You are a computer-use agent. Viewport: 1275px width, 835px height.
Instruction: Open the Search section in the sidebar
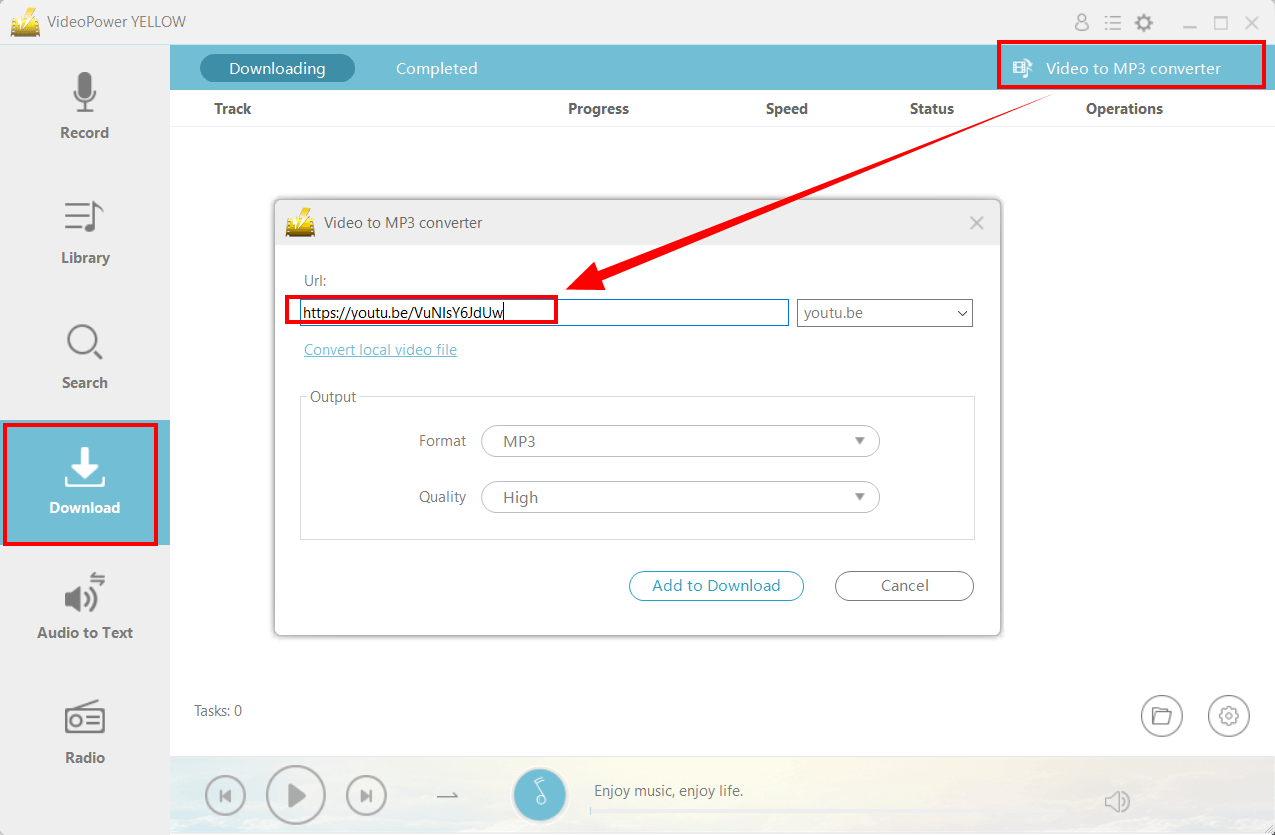pyautogui.click(x=84, y=357)
